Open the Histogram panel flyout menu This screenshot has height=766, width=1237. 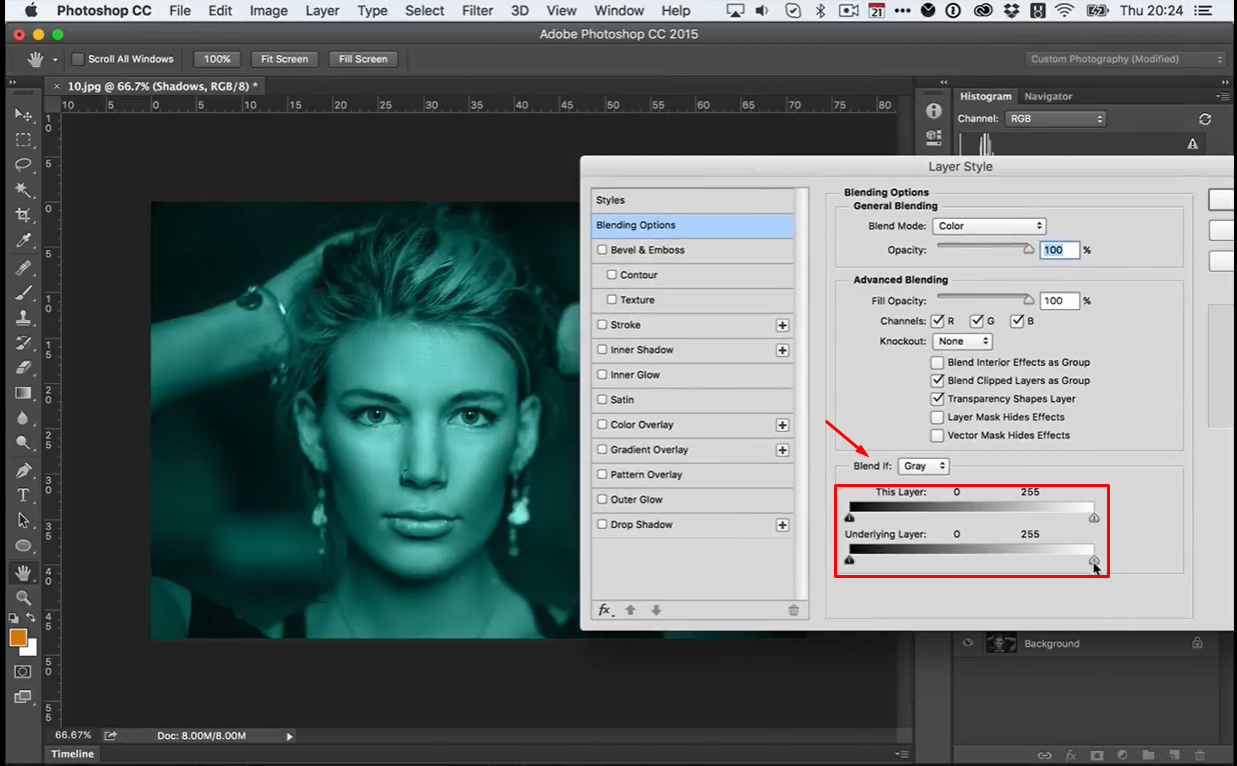click(x=1222, y=97)
